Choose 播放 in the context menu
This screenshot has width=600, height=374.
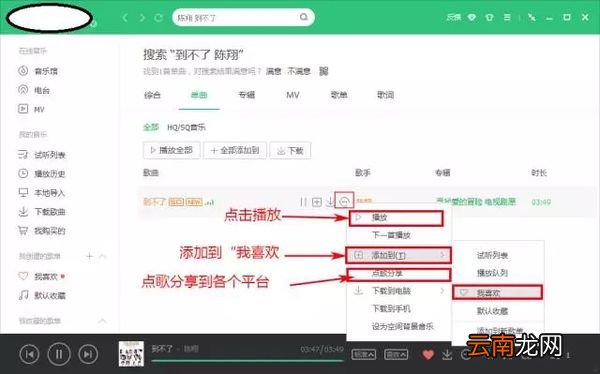click(x=396, y=218)
